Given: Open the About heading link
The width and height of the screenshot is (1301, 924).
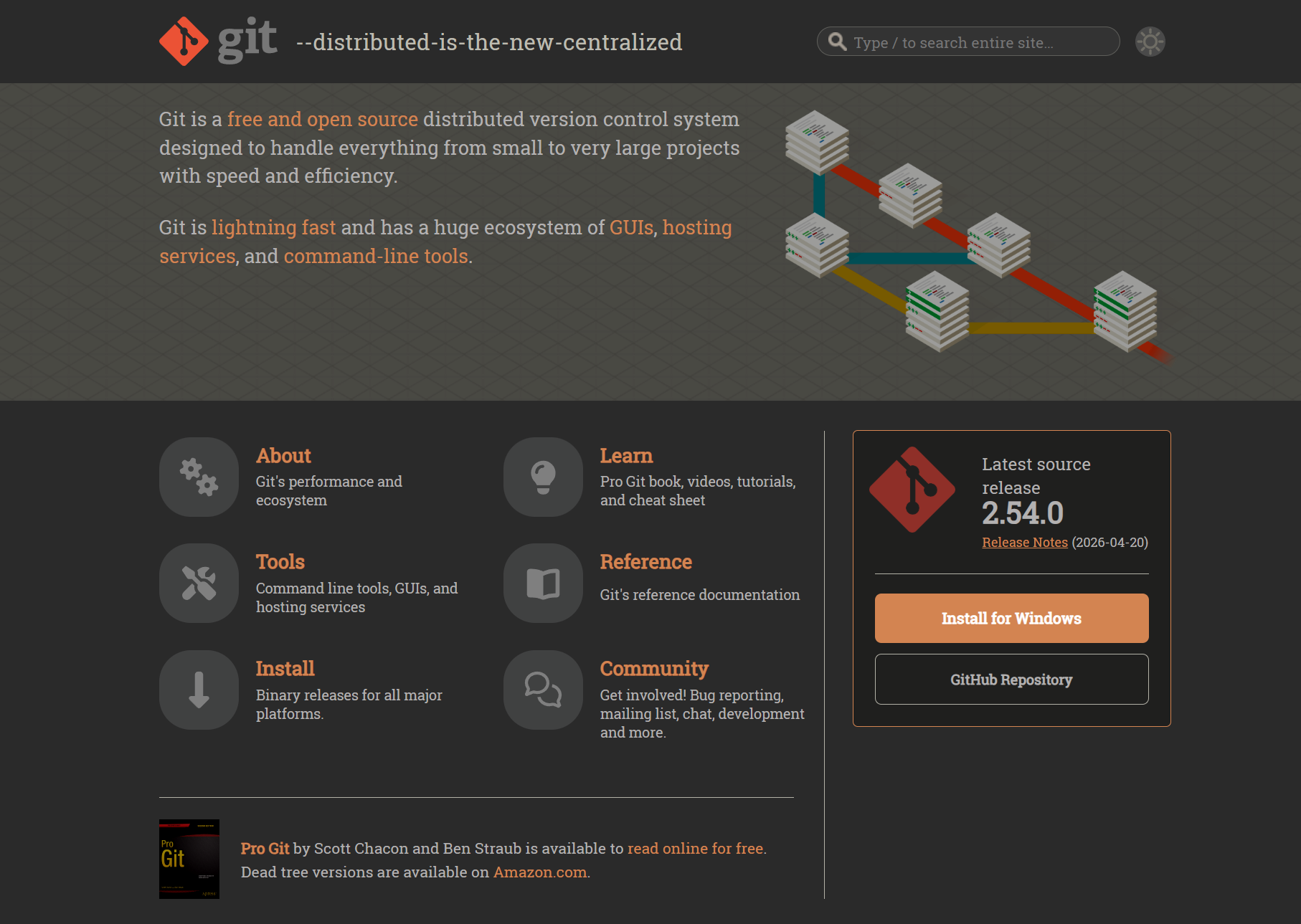Looking at the screenshot, I should (283, 456).
